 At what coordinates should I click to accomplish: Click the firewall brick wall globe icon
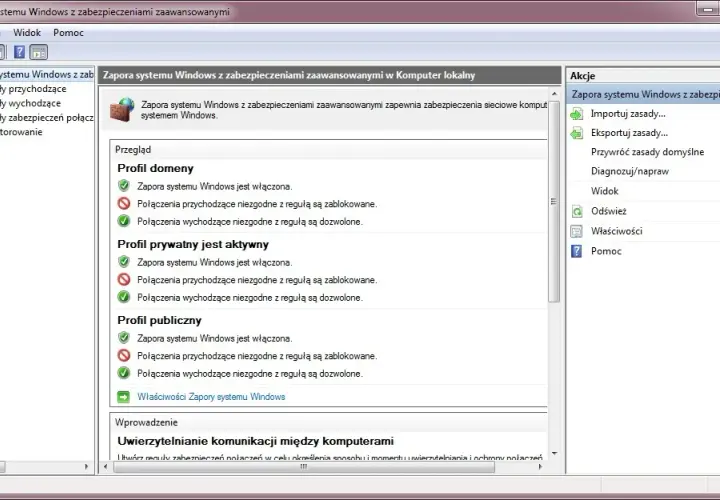(122, 109)
